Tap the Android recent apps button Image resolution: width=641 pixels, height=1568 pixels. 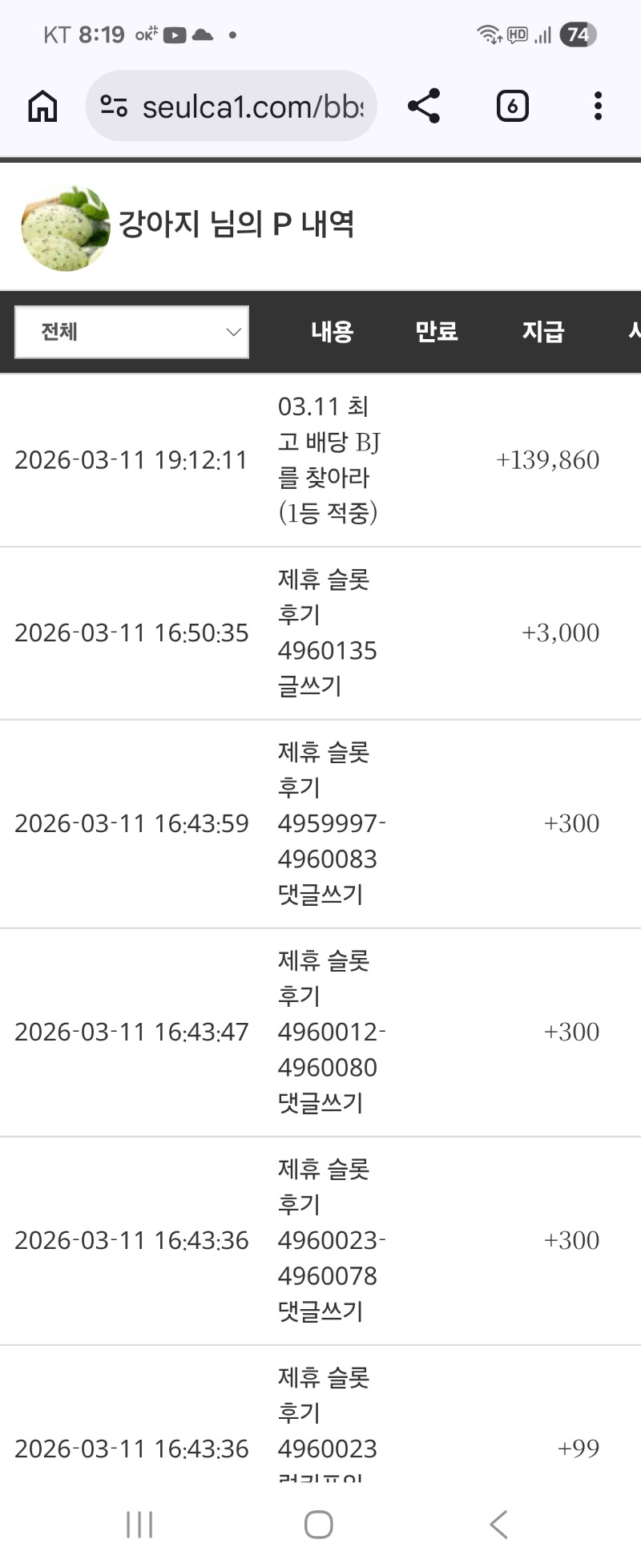coord(139,1524)
